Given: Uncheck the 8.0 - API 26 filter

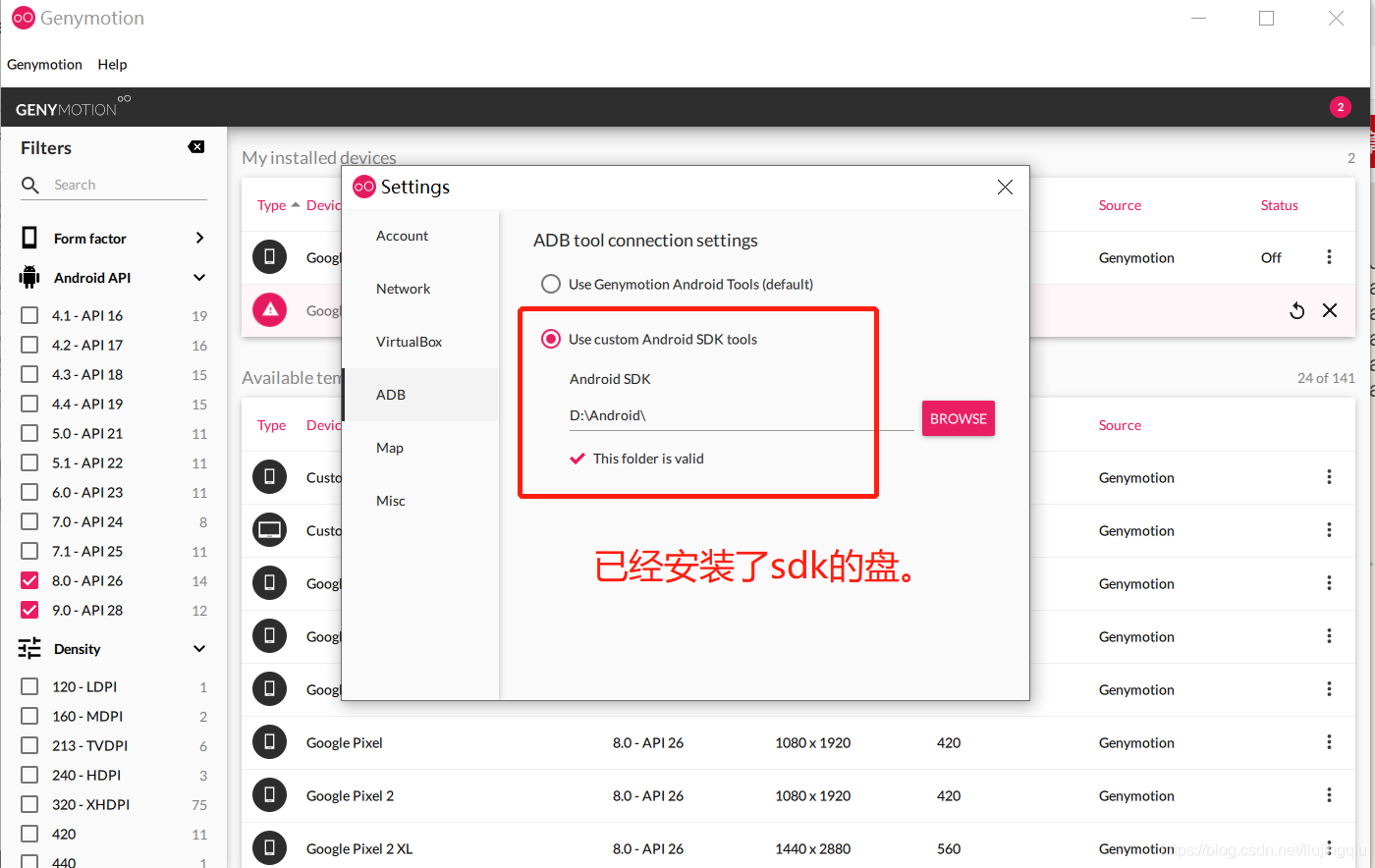Looking at the screenshot, I should (x=29, y=580).
